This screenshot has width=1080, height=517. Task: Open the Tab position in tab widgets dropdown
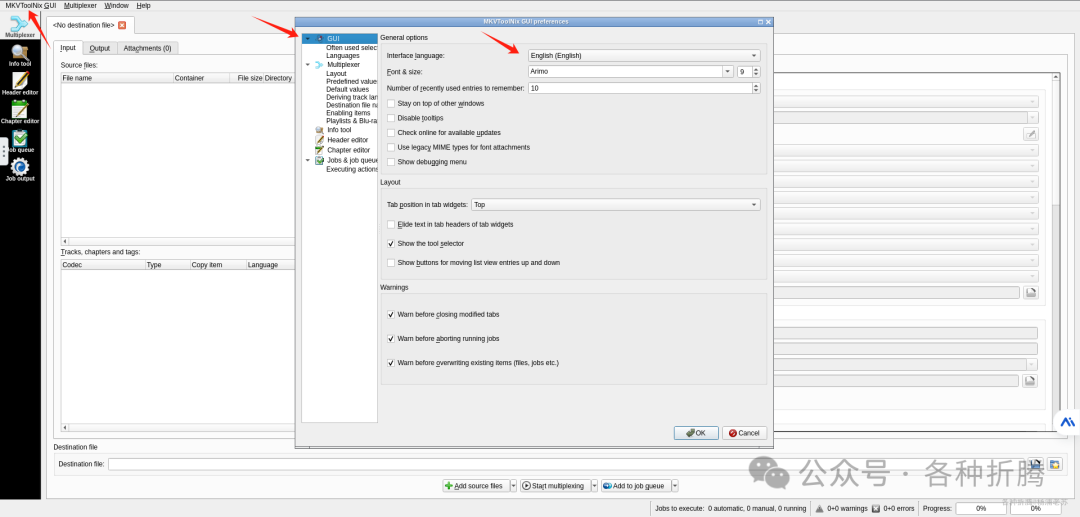616,204
